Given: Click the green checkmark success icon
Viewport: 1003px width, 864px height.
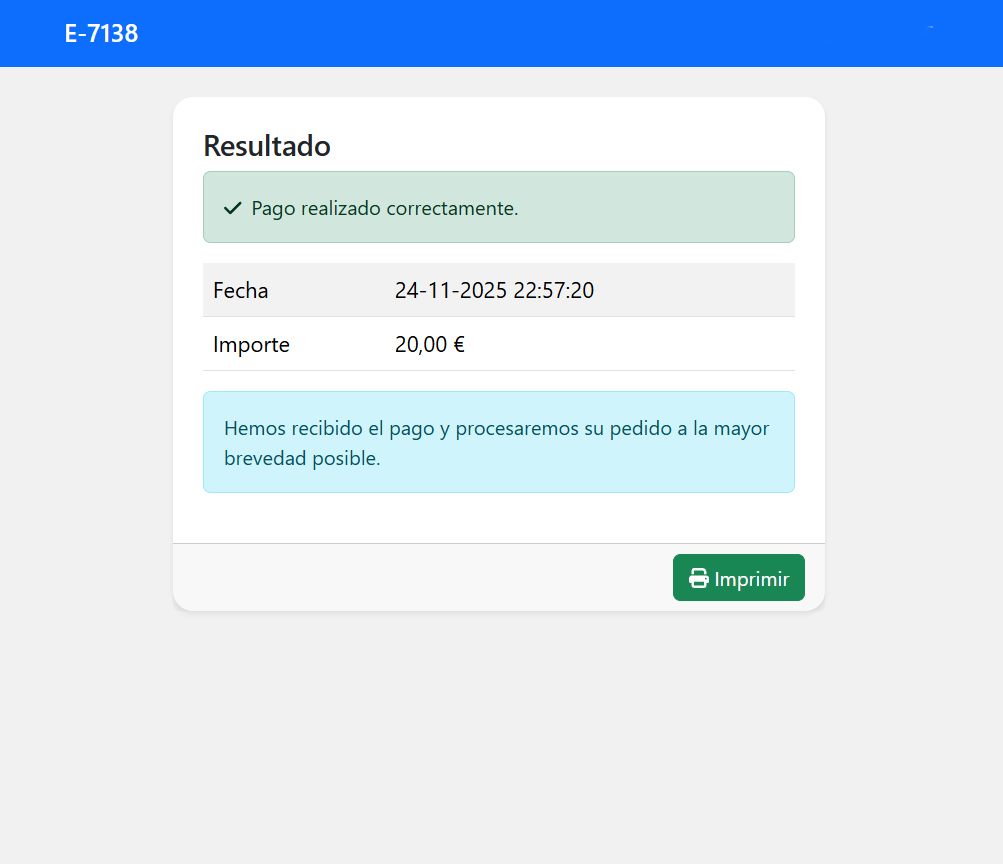Looking at the screenshot, I should [x=233, y=208].
